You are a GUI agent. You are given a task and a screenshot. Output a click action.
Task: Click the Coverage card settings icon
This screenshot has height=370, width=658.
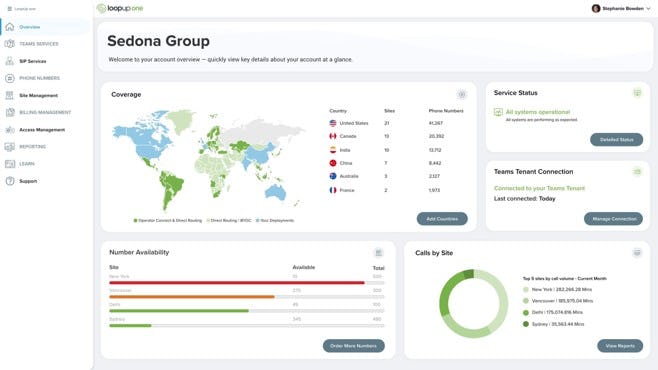point(462,94)
